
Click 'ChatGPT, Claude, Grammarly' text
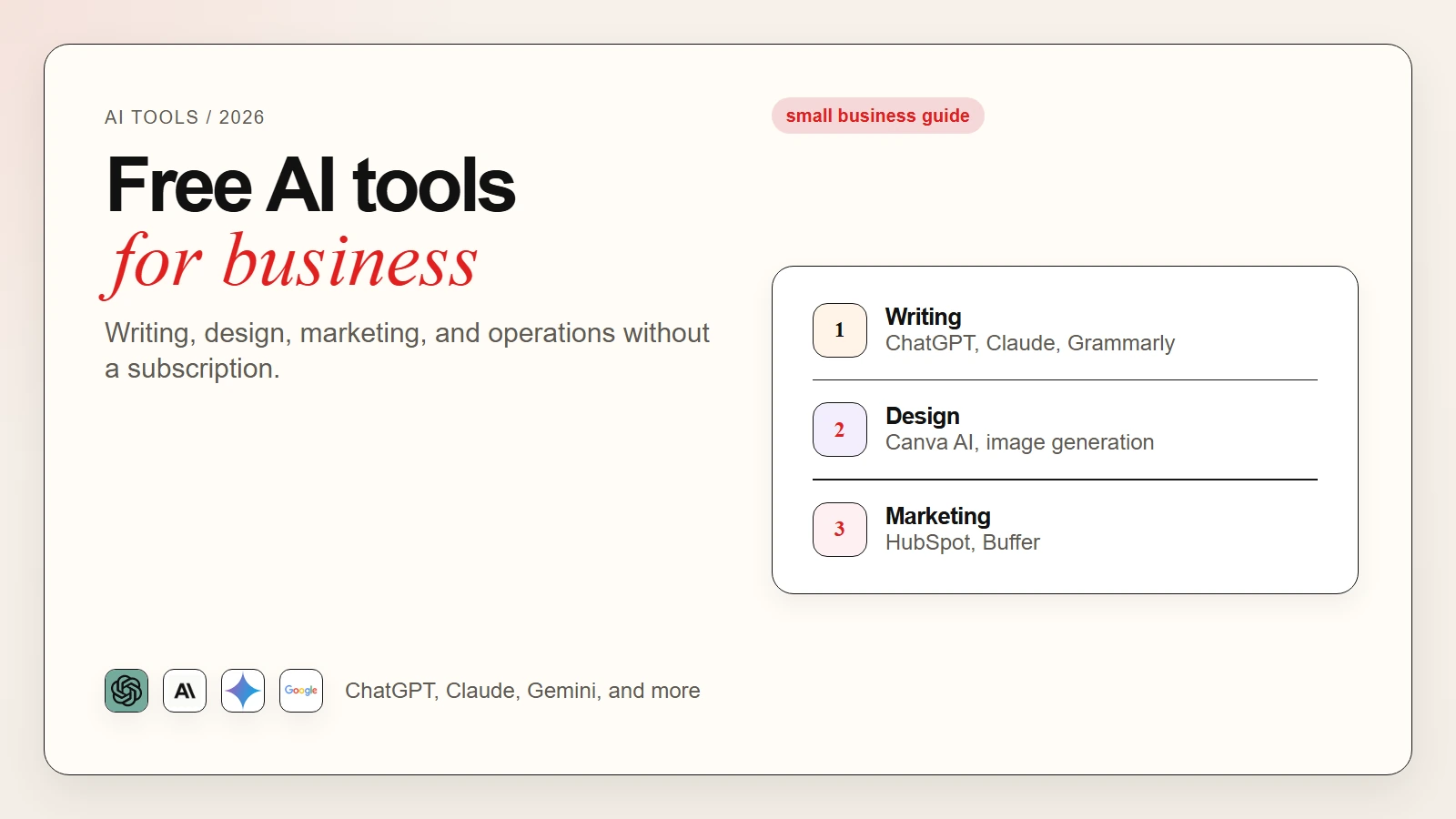click(x=1030, y=343)
